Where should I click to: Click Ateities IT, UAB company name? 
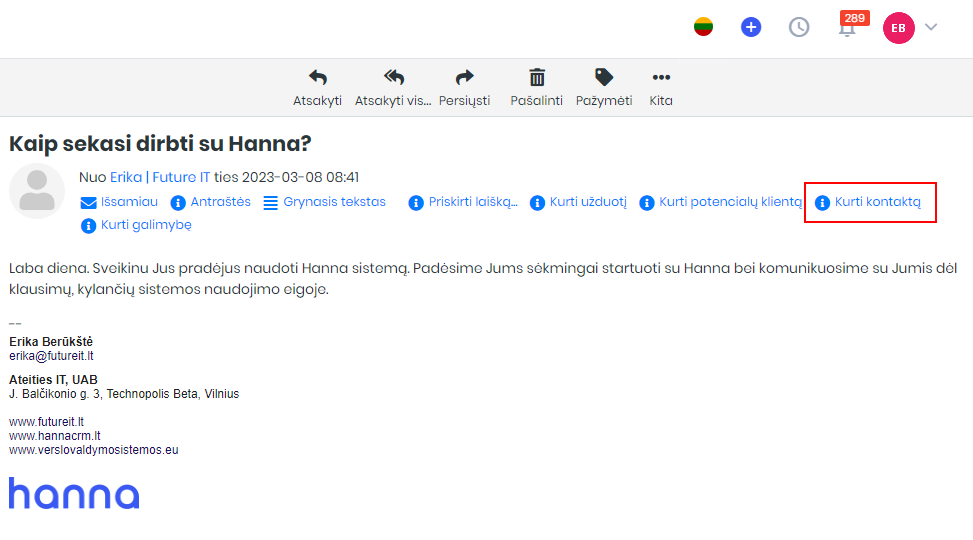(53, 379)
